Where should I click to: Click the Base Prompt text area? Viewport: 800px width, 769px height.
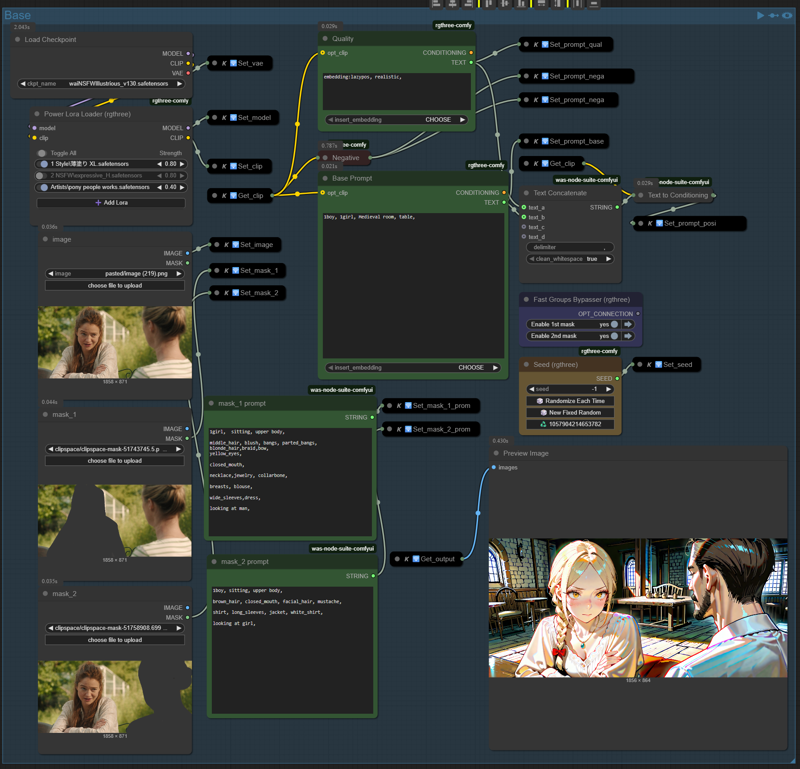click(413, 285)
